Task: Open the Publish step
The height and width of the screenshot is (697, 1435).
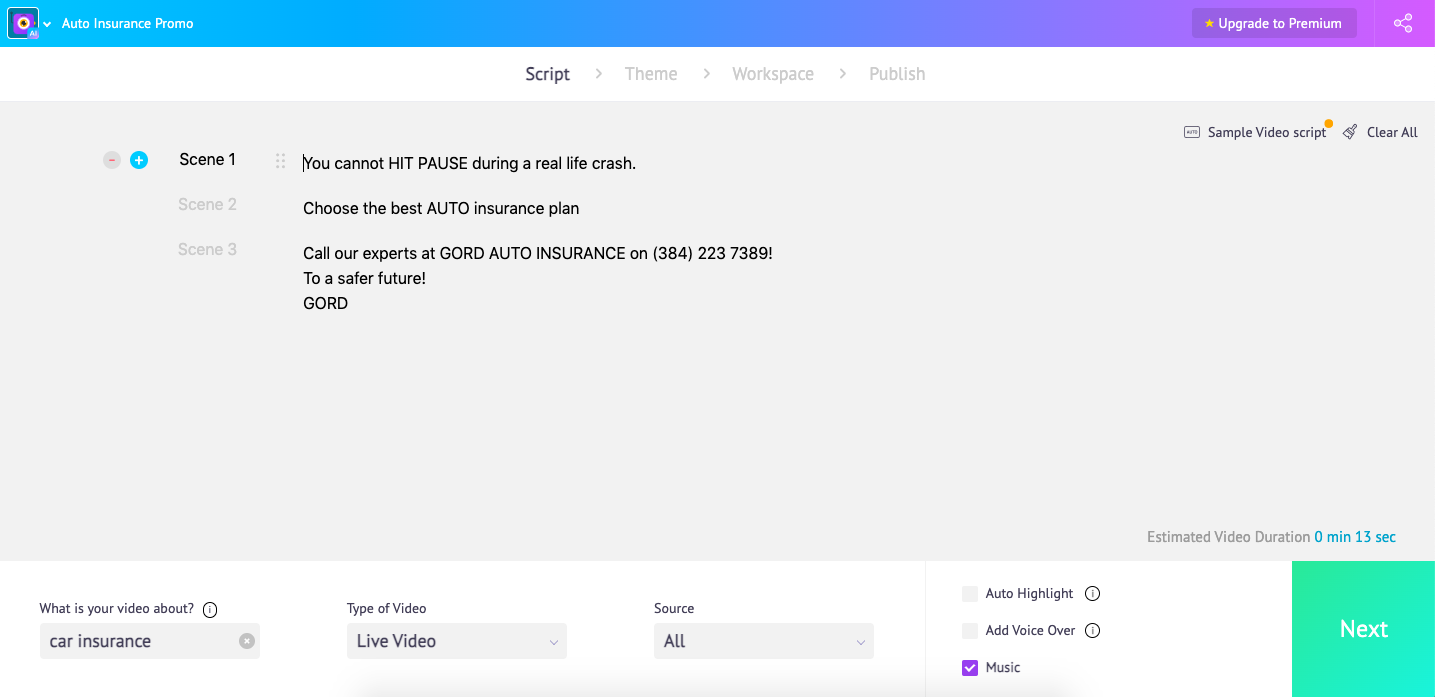Action: pyautogui.click(x=897, y=73)
